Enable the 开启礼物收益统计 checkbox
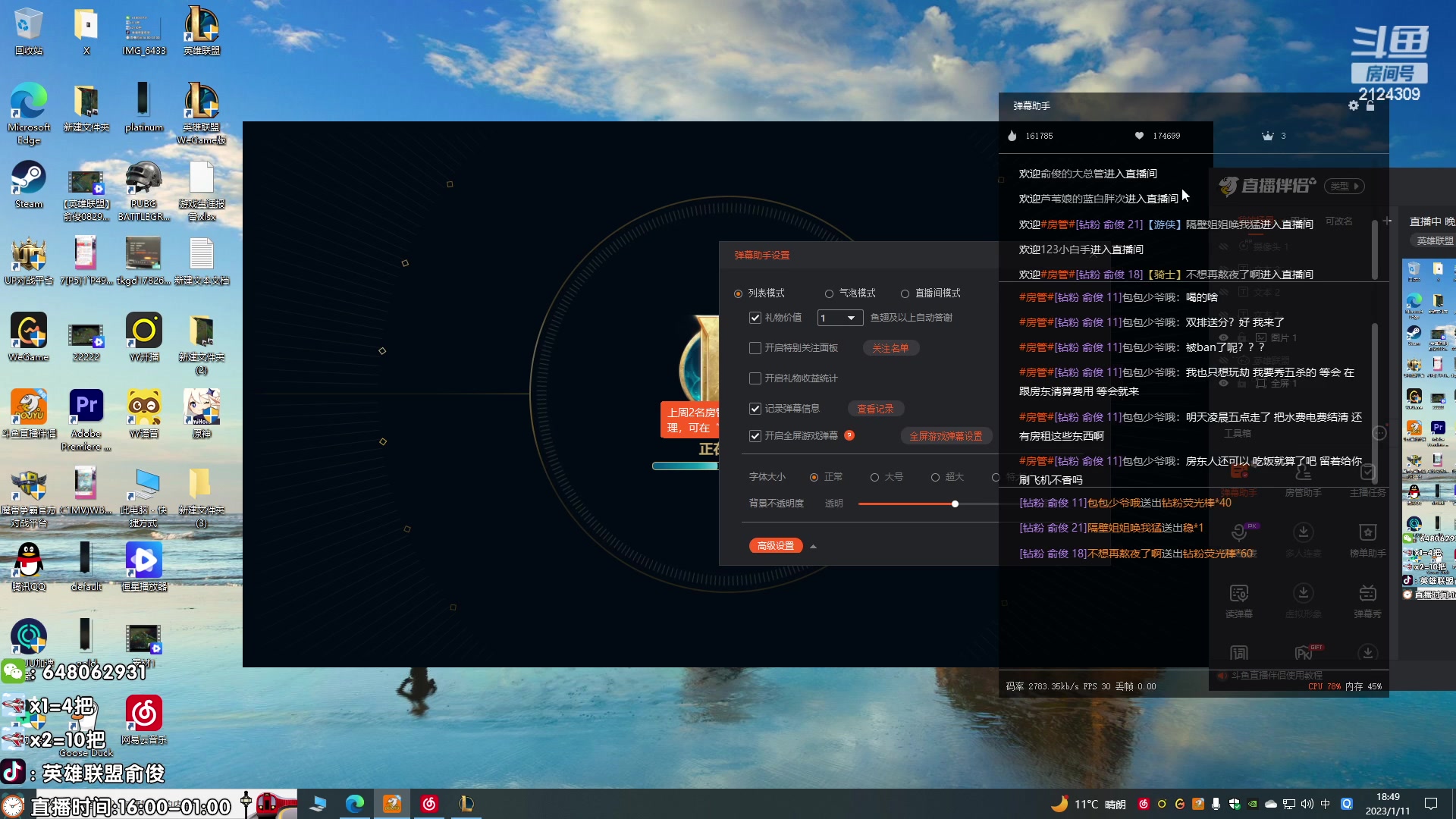 pos(755,378)
